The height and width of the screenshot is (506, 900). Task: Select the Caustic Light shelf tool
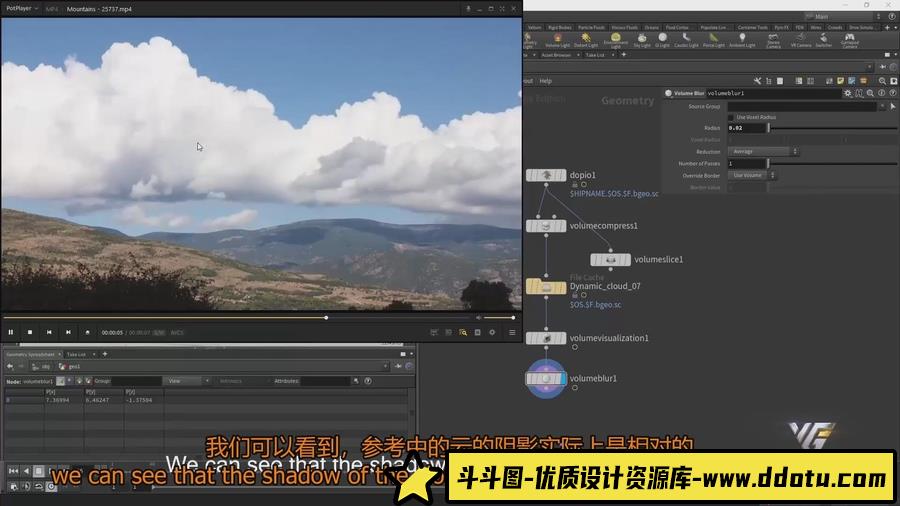[x=686, y=40]
